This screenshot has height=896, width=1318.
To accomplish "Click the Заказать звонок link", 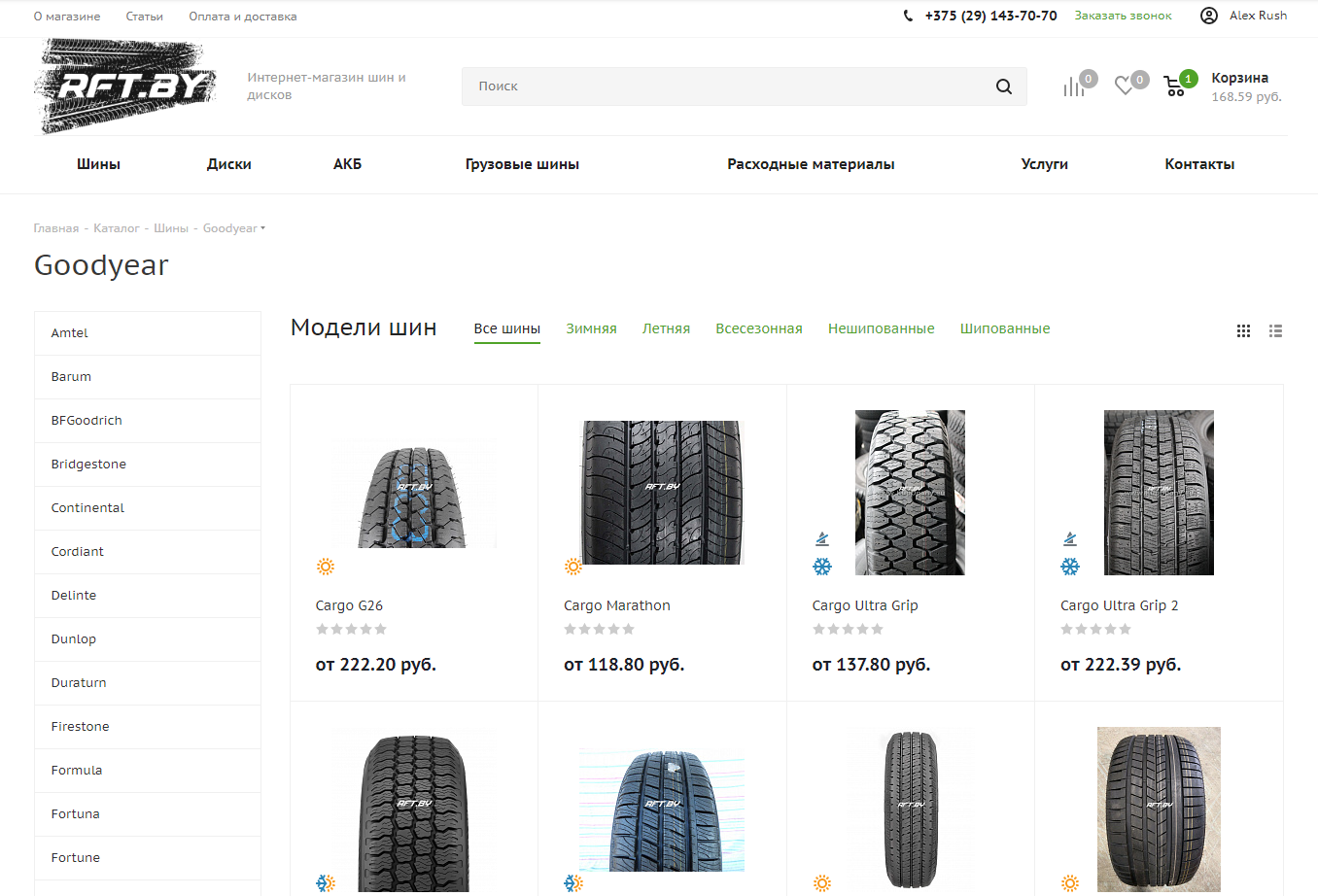I will [1123, 16].
